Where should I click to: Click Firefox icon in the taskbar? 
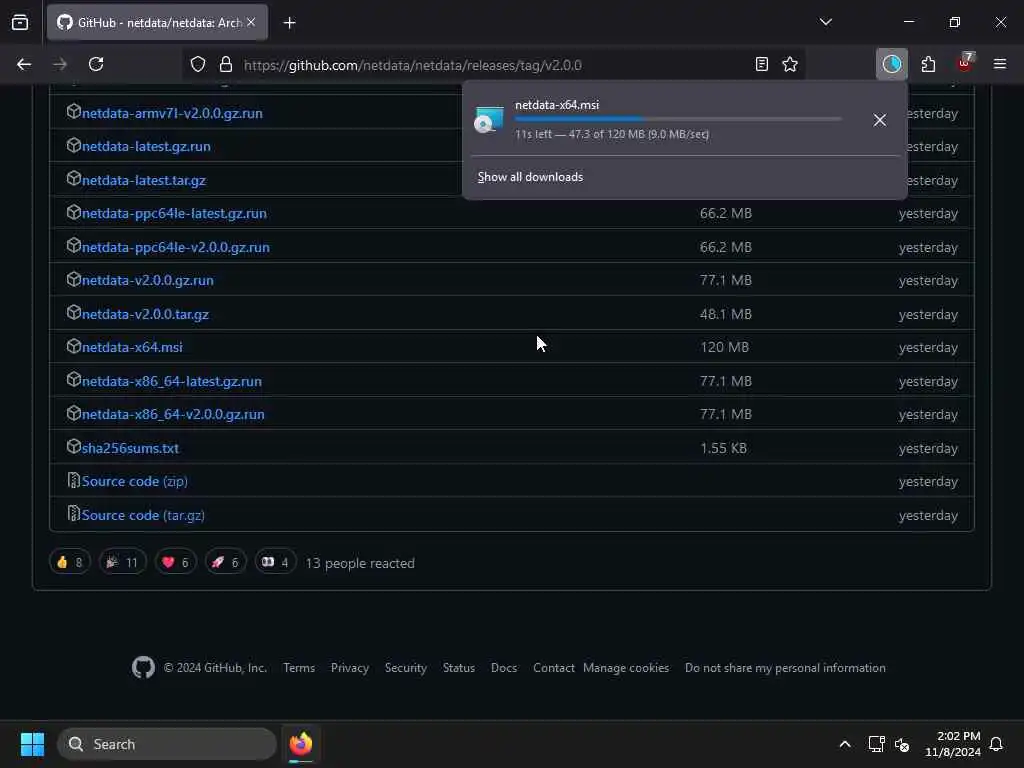(x=301, y=744)
